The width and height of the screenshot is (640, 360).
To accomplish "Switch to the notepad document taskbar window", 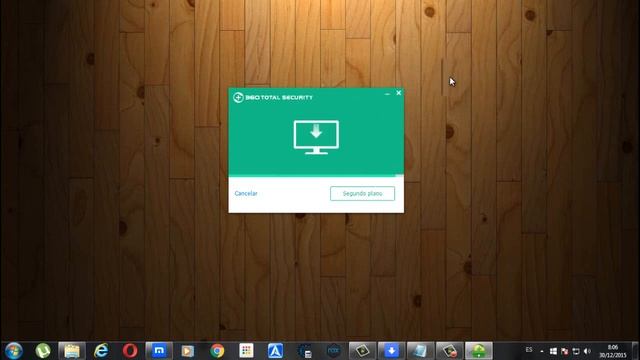I will click(x=420, y=351).
